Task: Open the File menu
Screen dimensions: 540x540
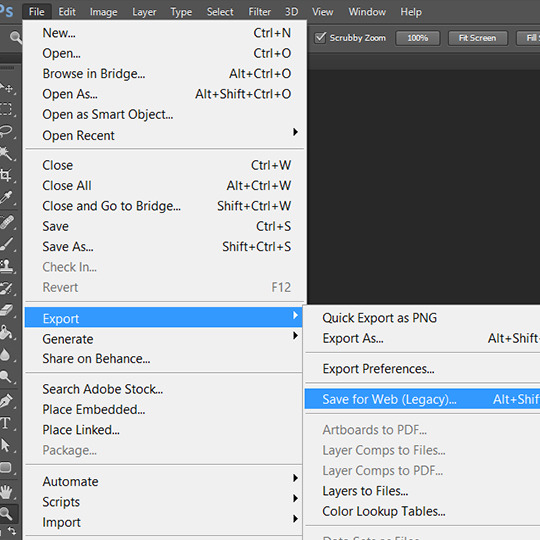Action: [x=37, y=12]
